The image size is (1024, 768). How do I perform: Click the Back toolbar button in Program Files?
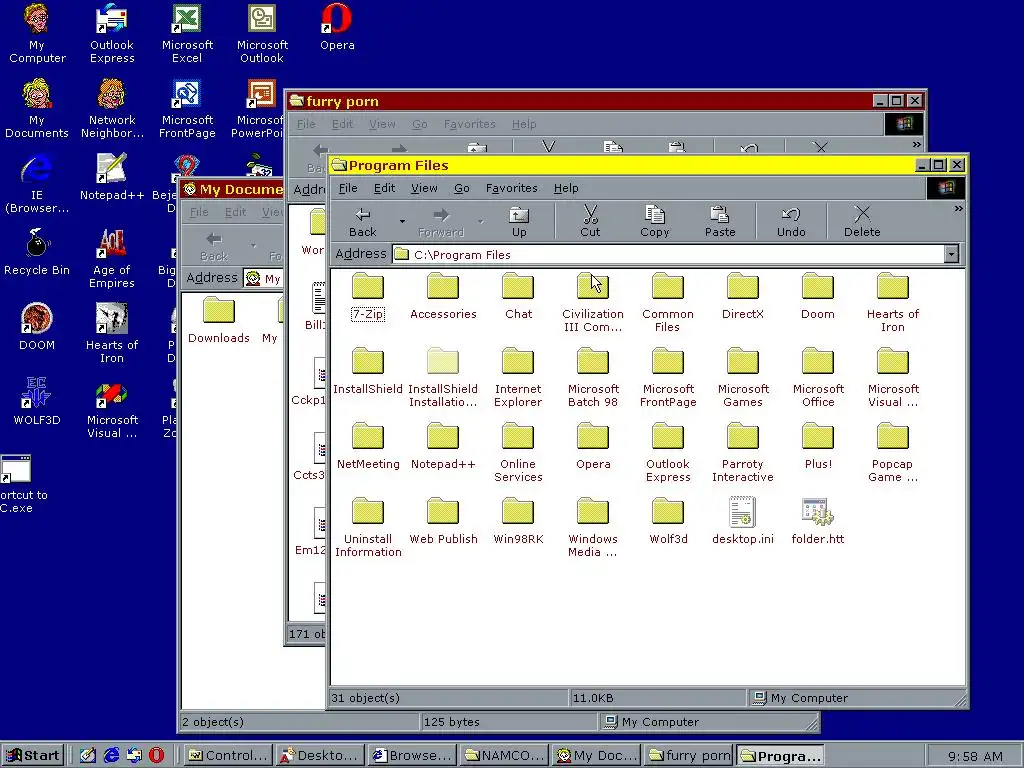362,222
